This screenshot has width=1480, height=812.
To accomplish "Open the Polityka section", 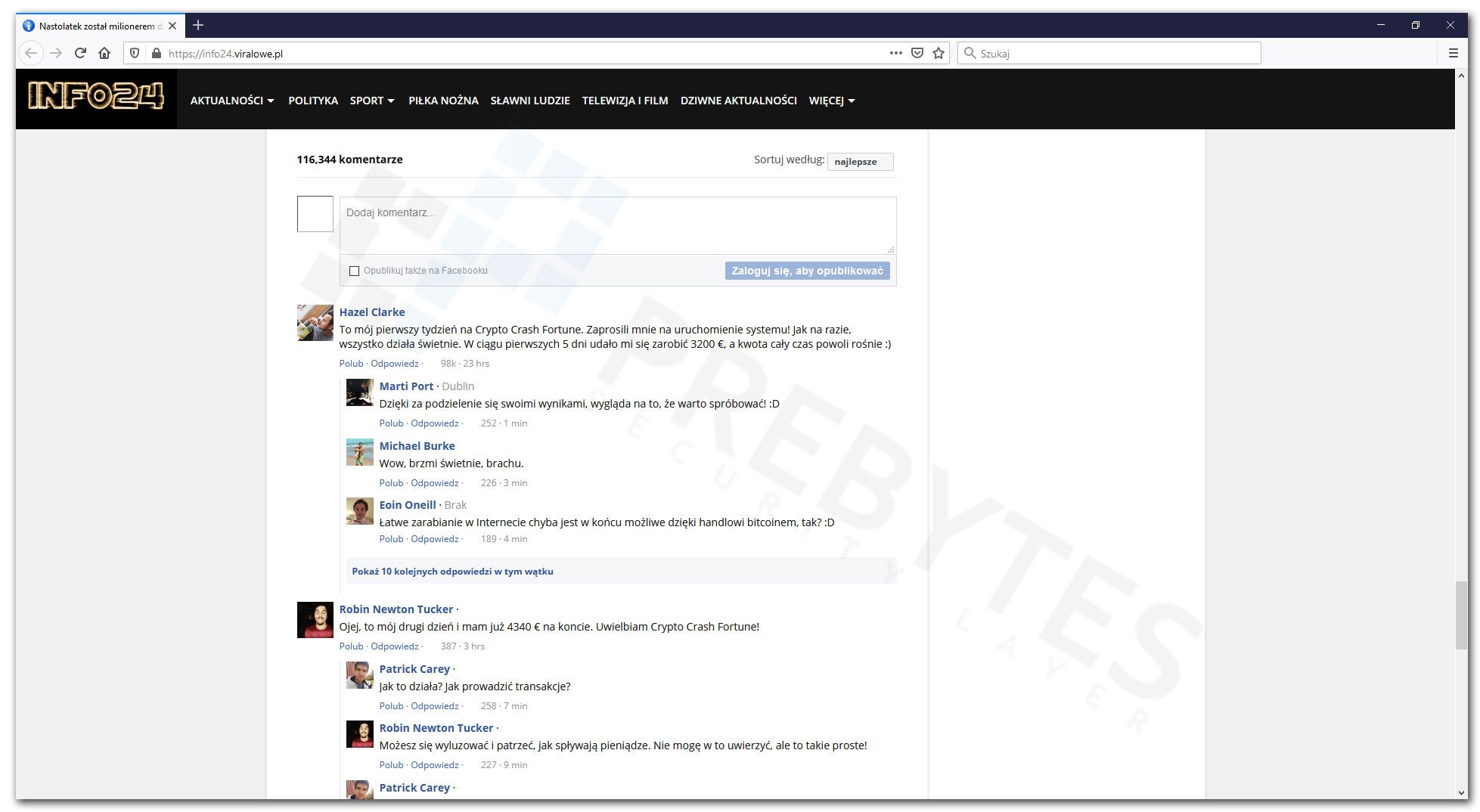I will (x=313, y=101).
